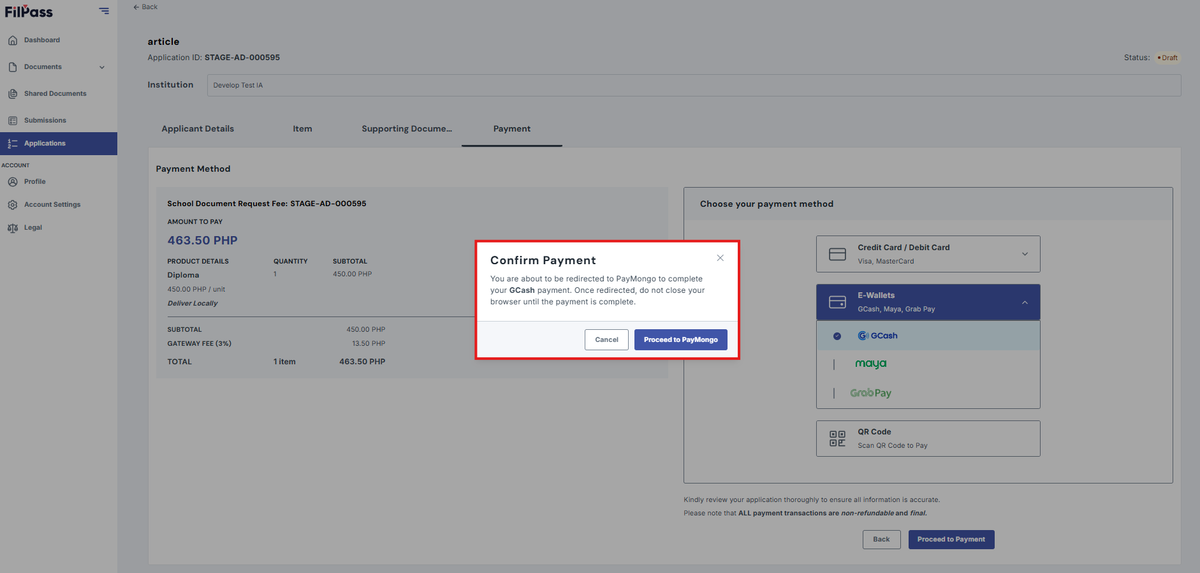Click the GCash logo
This screenshot has height=573, width=1200.
pos(877,336)
